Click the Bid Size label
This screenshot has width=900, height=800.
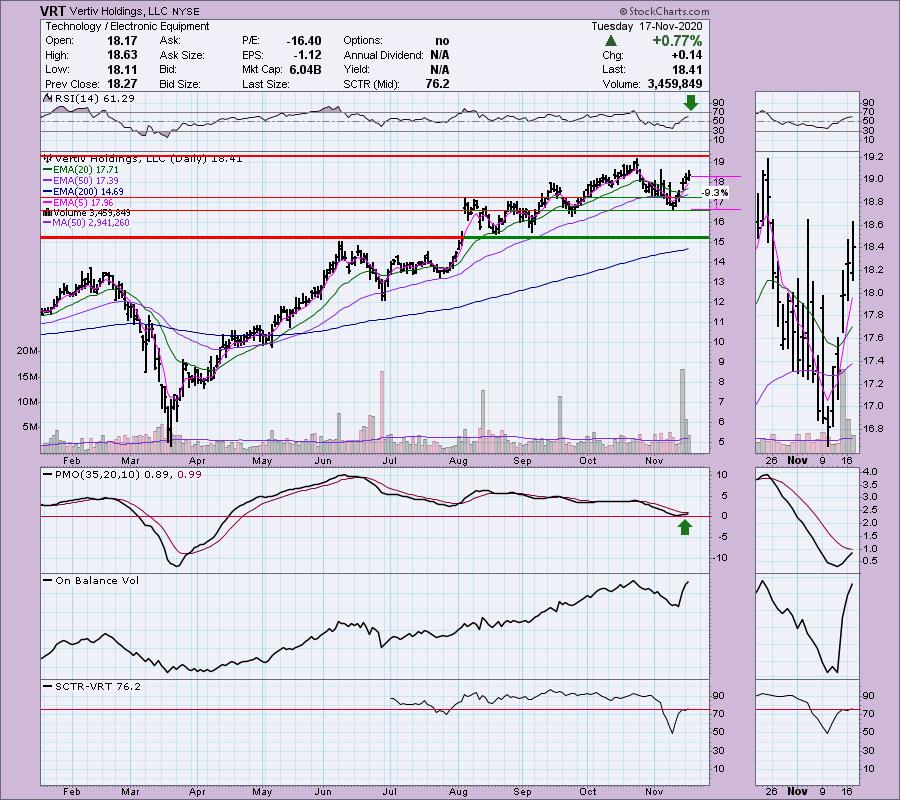pos(180,84)
